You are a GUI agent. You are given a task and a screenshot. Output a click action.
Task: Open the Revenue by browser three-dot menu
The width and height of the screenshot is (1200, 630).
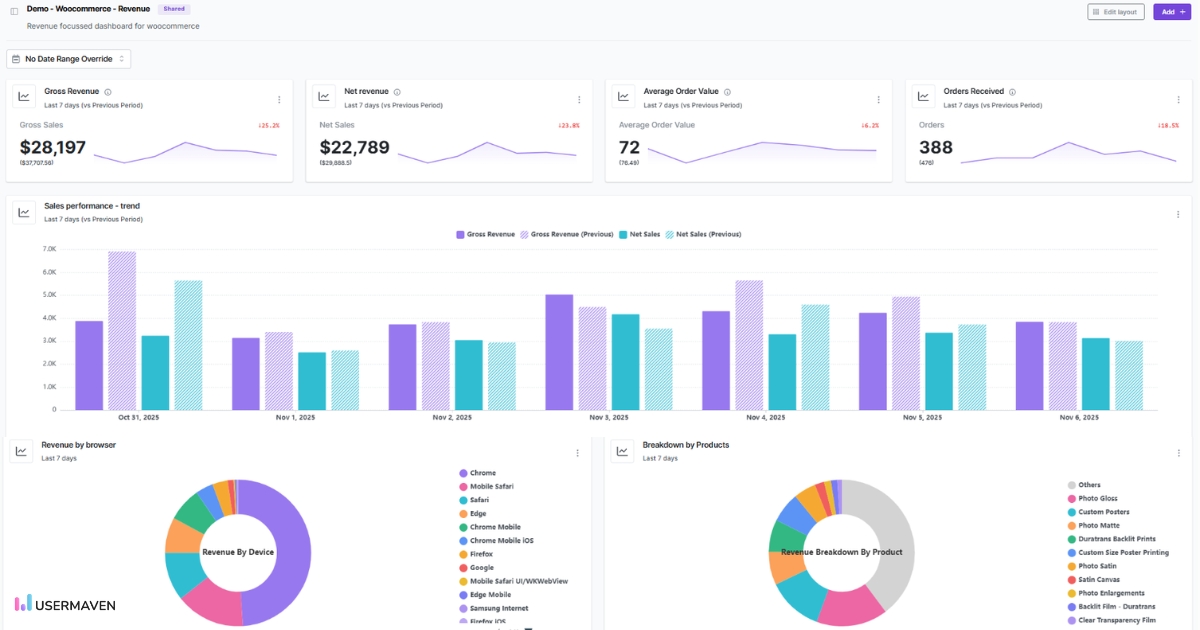pyautogui.click(x=577, y=451)
